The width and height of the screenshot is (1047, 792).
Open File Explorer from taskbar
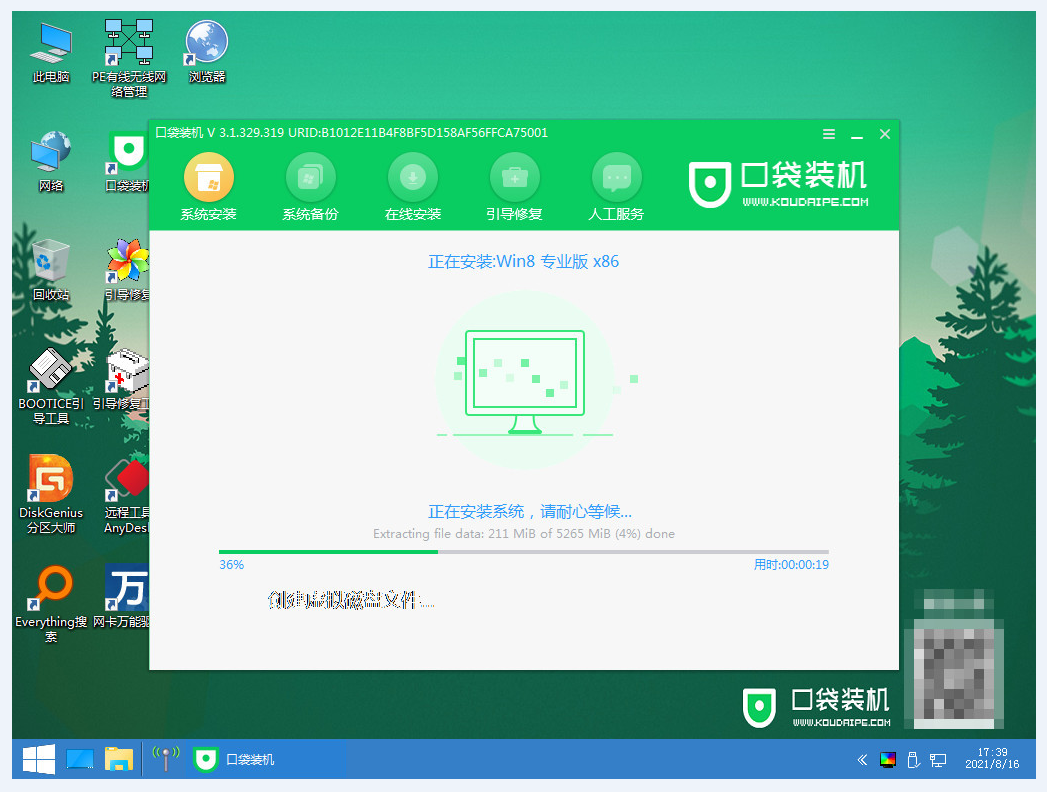[119, 759]
